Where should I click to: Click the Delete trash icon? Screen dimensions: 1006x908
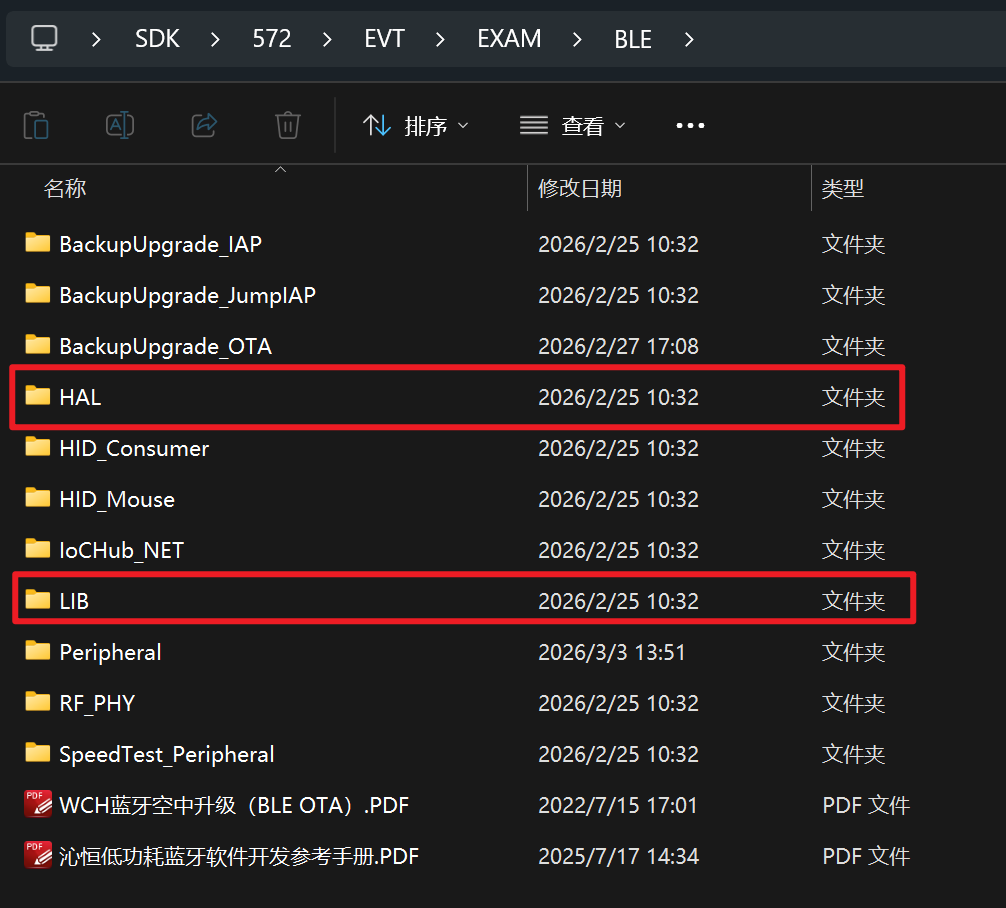click(x=287, y=125)
